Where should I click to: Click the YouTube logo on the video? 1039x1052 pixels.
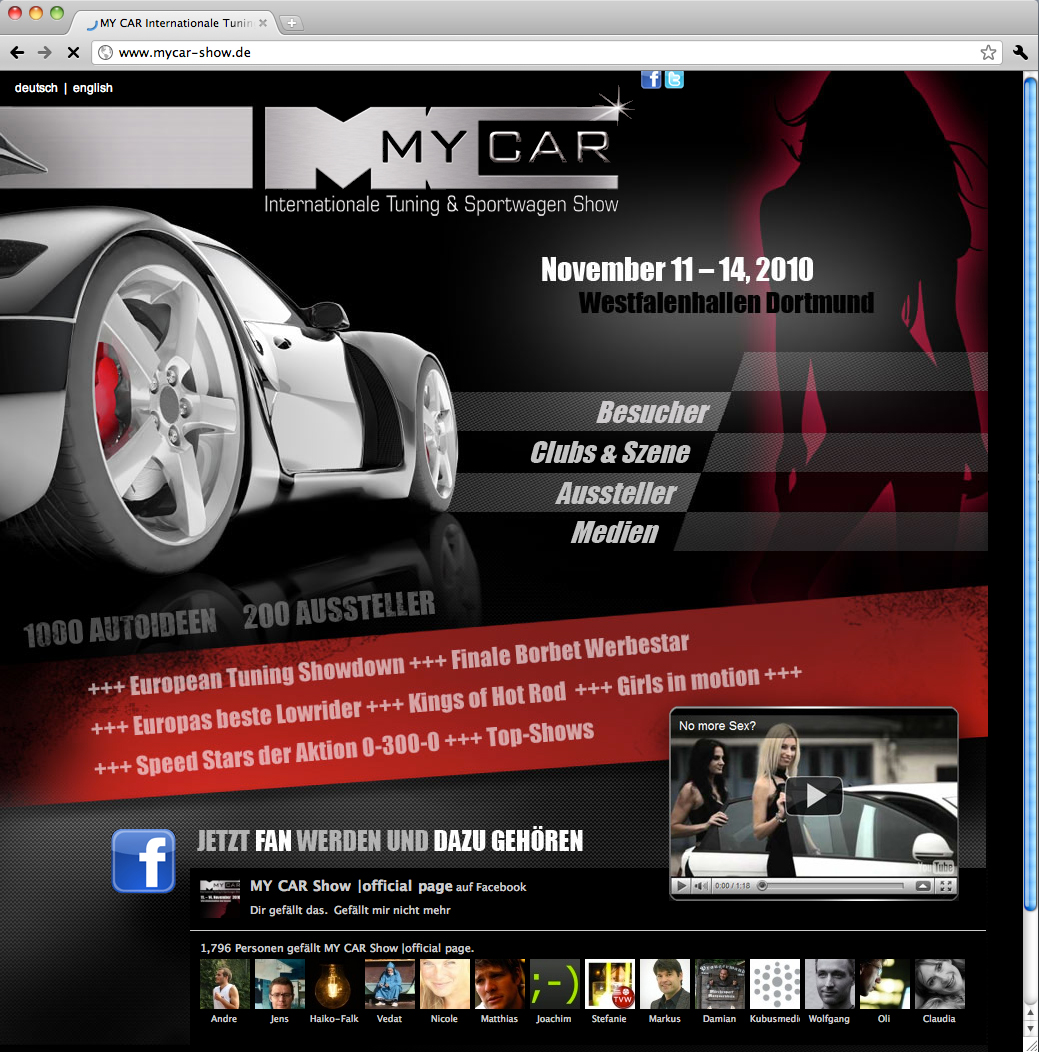pos(935,866)
